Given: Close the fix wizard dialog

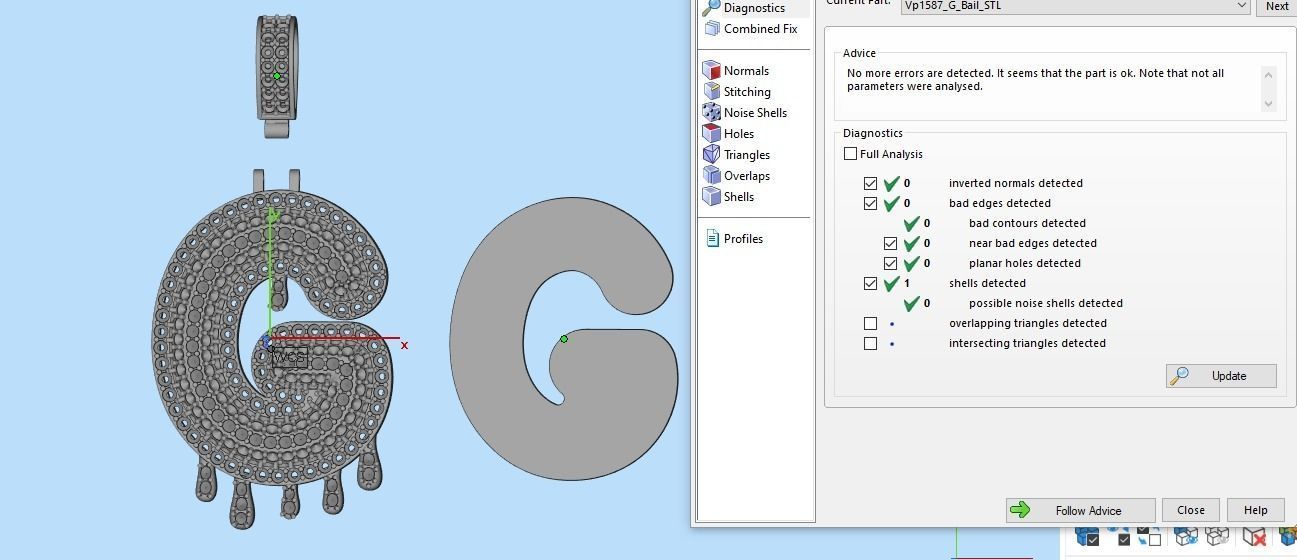Looking at the screenshot, I should click(1190, 510).
